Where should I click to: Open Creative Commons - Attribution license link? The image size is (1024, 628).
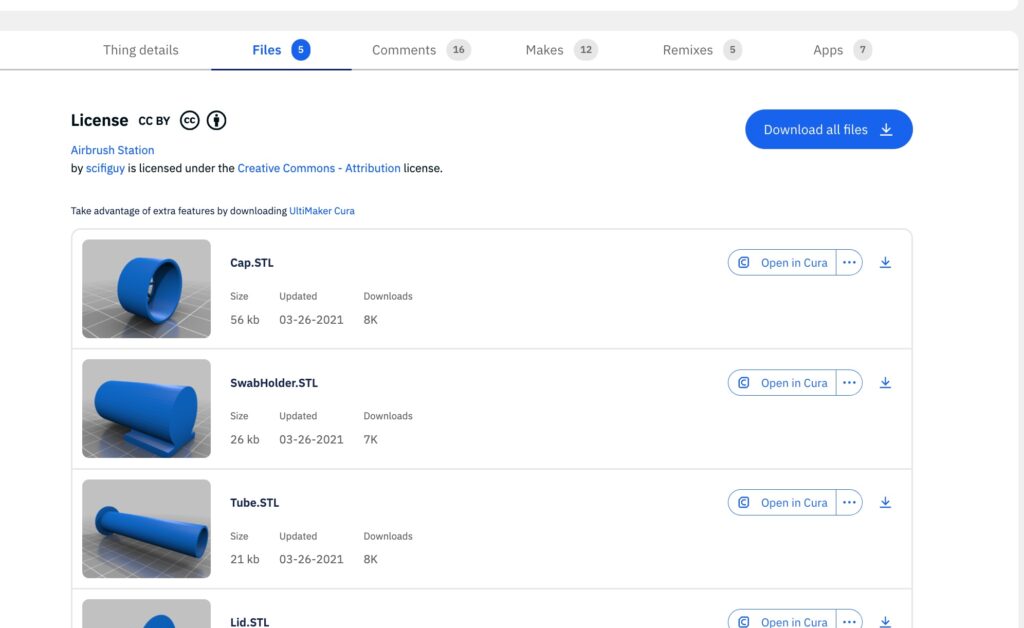319,168
